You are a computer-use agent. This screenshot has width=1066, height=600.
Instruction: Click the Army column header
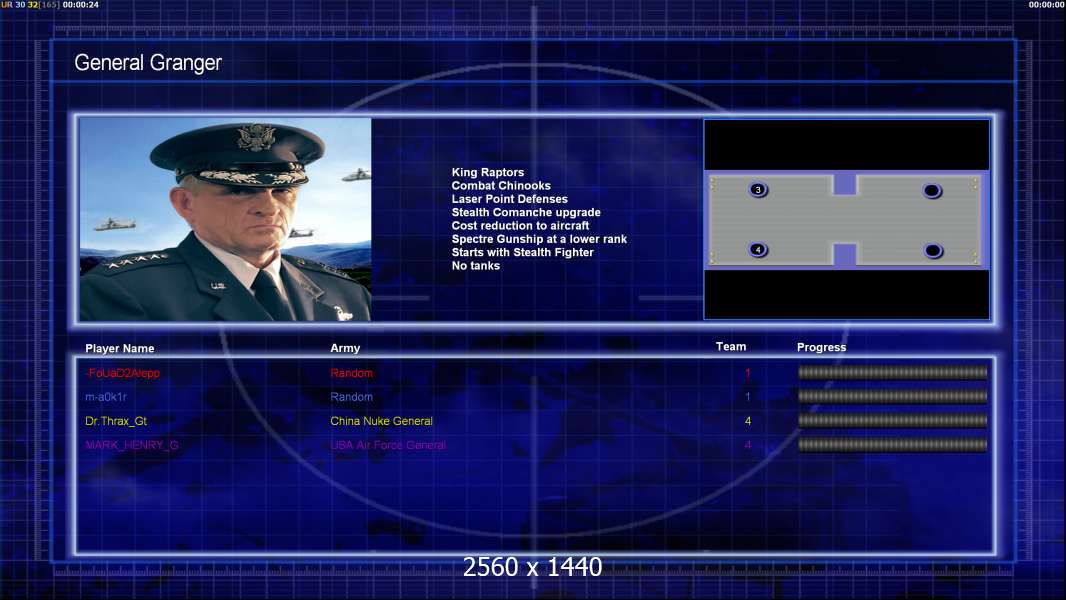[345, 348]
